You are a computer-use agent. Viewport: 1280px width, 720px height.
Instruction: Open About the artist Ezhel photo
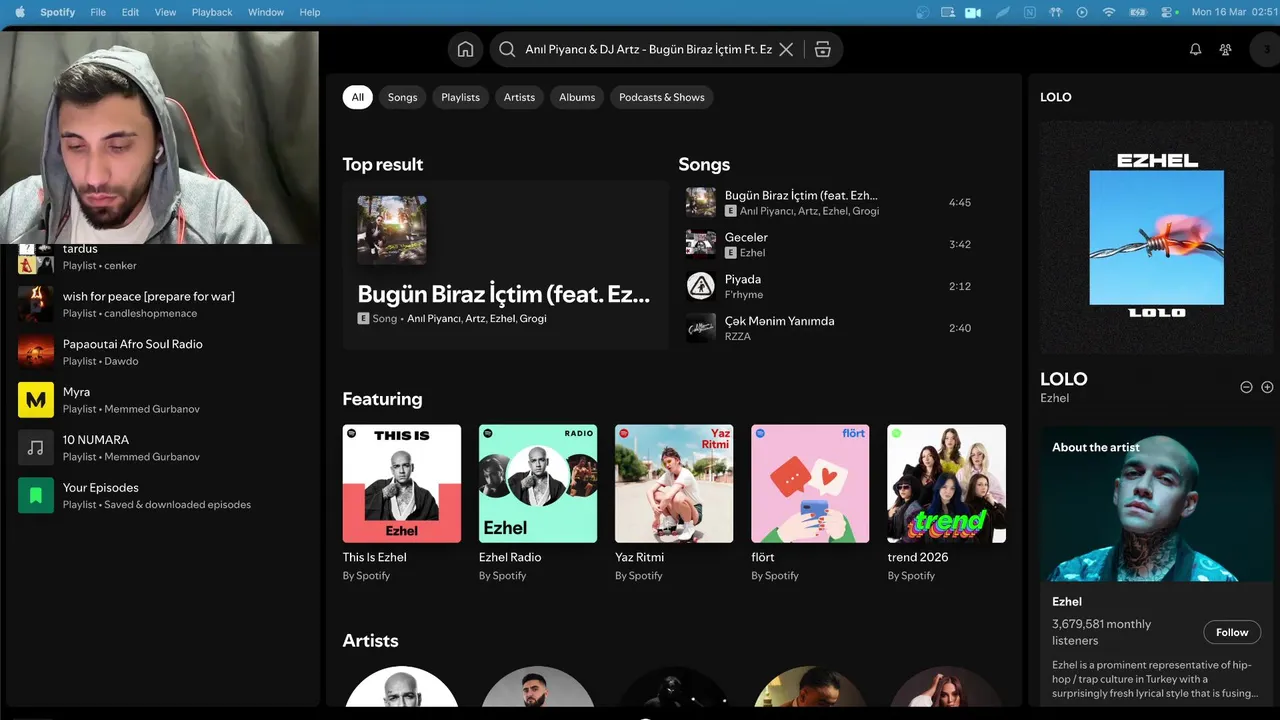pyautogui.click(x=1156, y=504)
